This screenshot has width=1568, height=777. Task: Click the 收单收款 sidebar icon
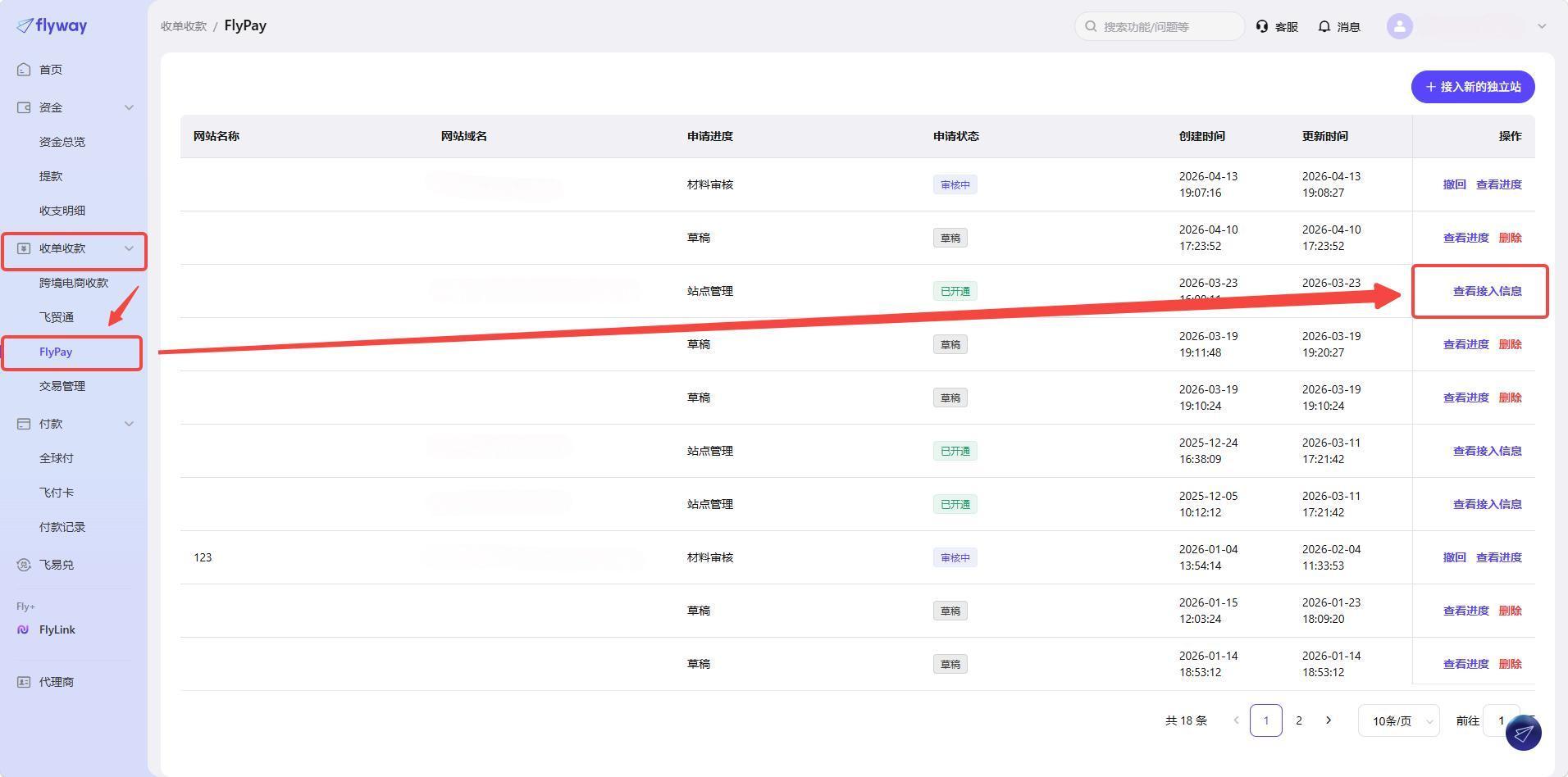pyautogui.click(x=24, y=248)
